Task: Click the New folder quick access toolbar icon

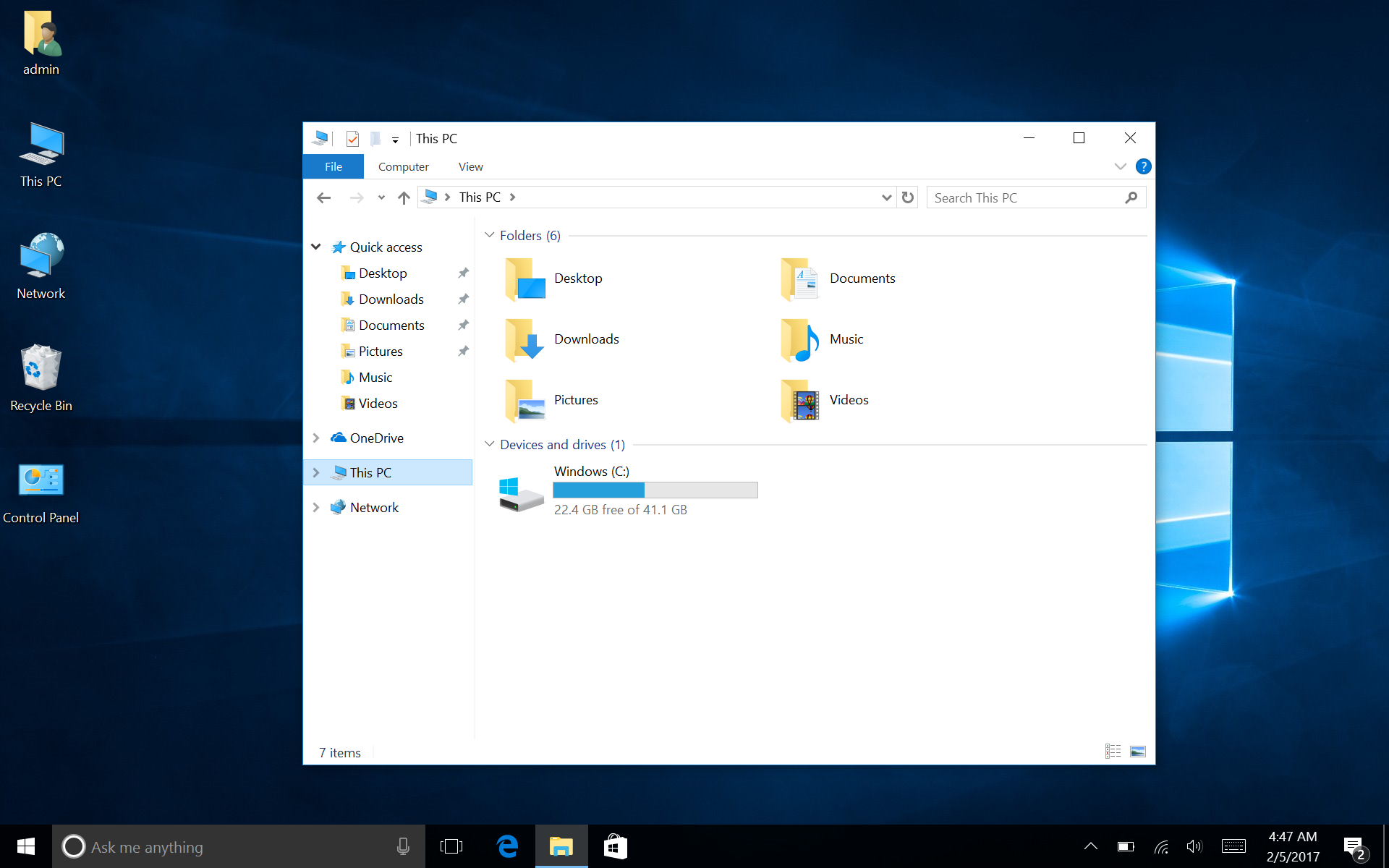Action: (375, 138)
